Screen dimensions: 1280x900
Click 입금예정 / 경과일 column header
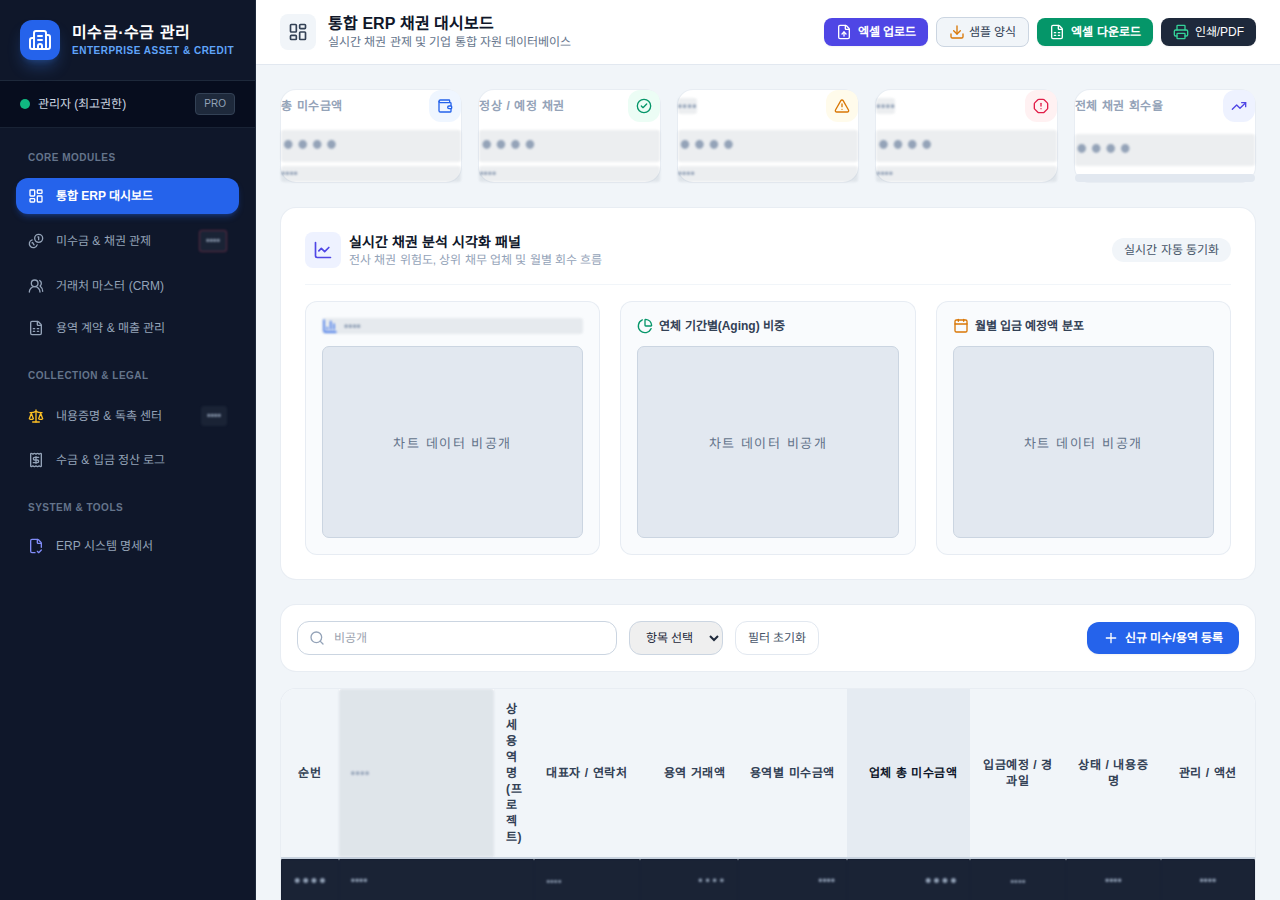click(1018, 773)
